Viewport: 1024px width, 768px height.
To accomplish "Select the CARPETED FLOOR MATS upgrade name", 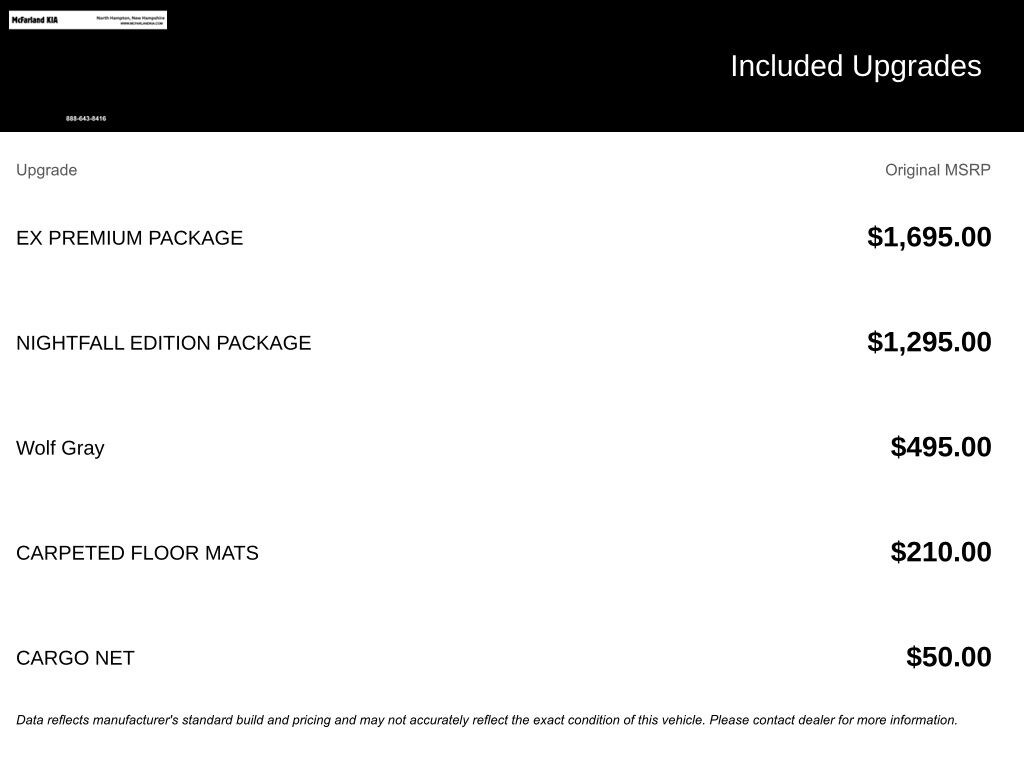I will tap(137, 553).
